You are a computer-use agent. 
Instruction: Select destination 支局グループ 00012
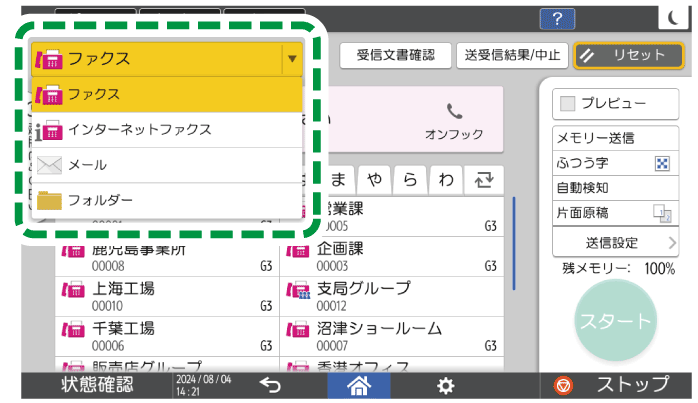point(392,297)
